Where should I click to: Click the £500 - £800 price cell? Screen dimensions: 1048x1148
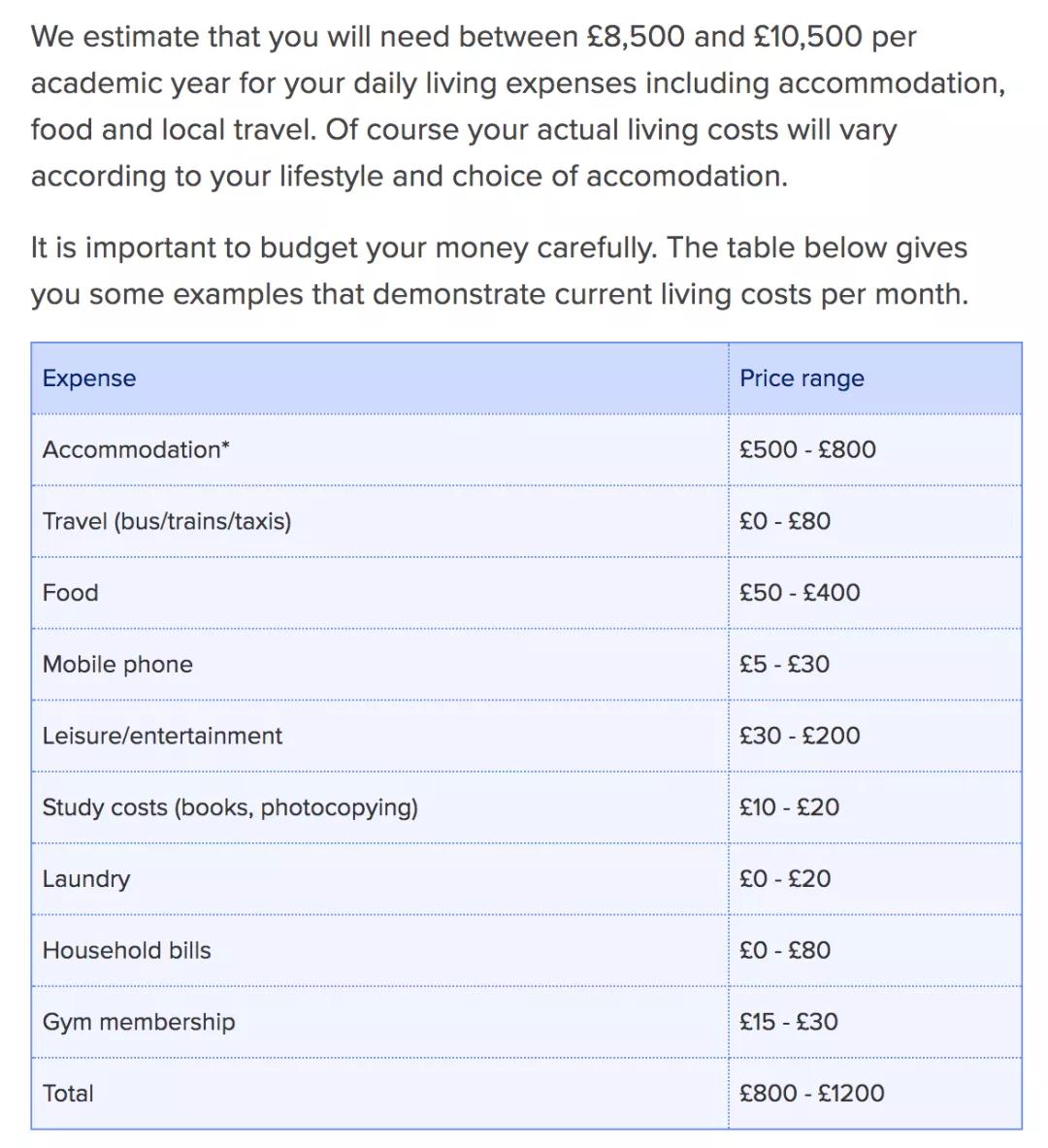pyautogui.click(x=807, y=450)
